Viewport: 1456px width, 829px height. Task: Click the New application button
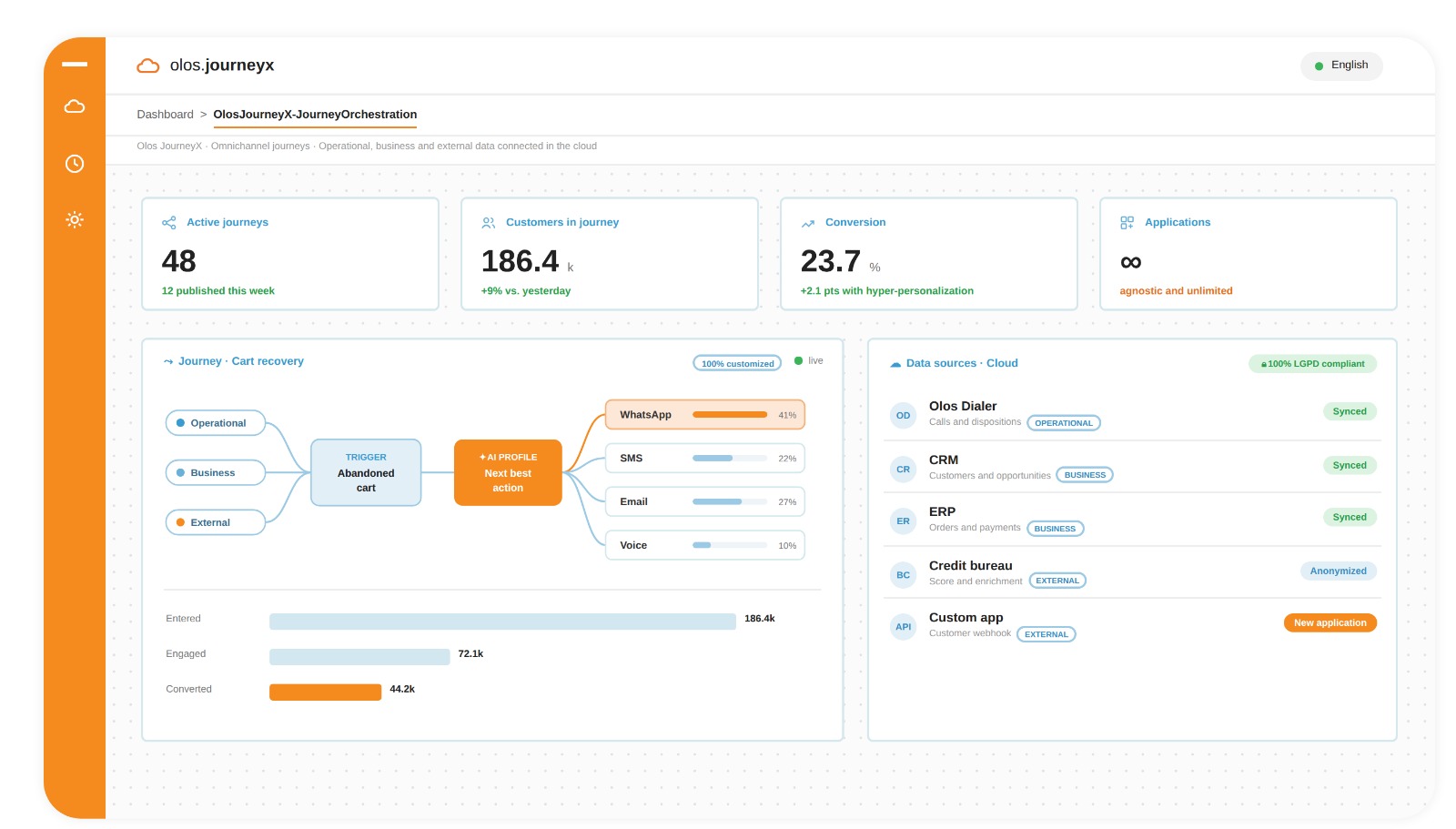click(x=1330, y=623)
